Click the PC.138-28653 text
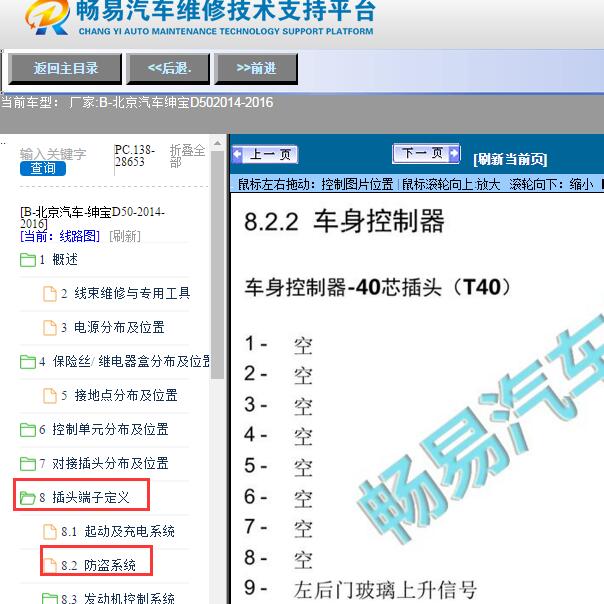Screen dimensions: 604x604 (134, 156)
